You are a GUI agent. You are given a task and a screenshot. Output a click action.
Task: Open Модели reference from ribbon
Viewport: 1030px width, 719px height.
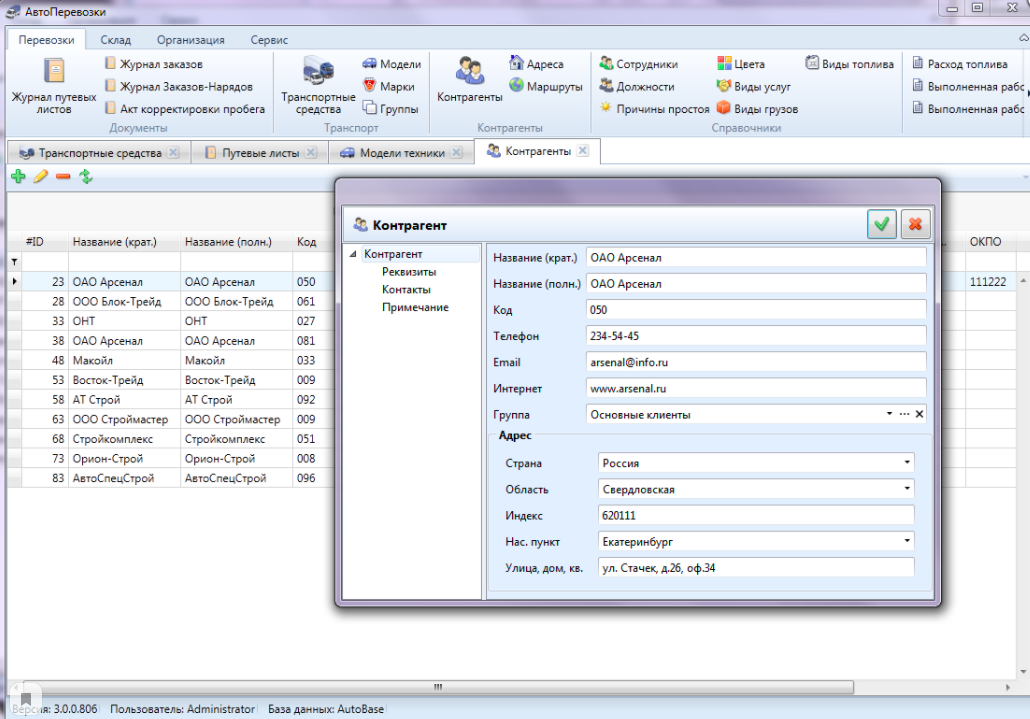(392, 64)
